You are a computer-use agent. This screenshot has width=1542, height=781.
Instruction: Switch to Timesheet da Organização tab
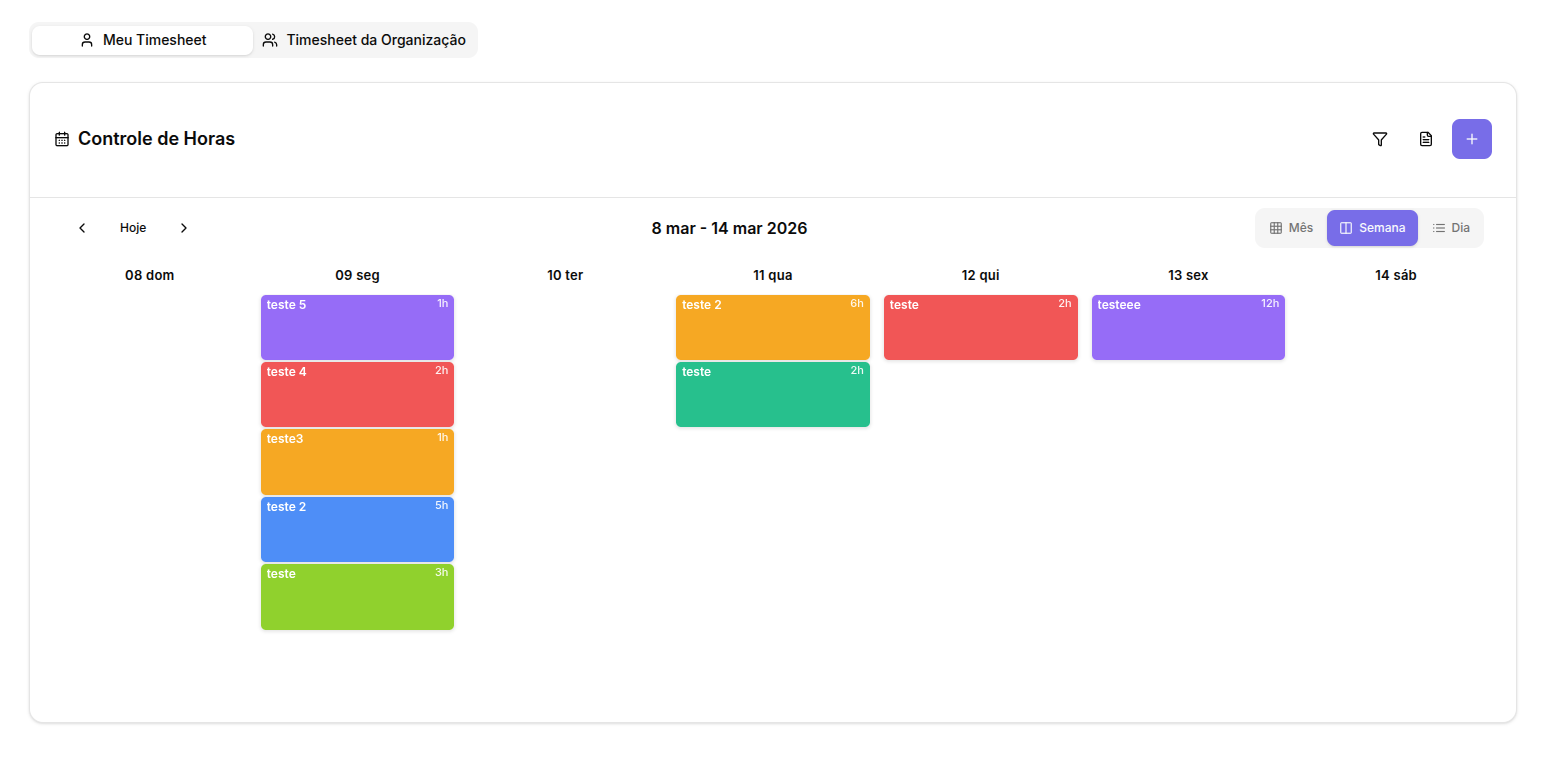point(364,40)
